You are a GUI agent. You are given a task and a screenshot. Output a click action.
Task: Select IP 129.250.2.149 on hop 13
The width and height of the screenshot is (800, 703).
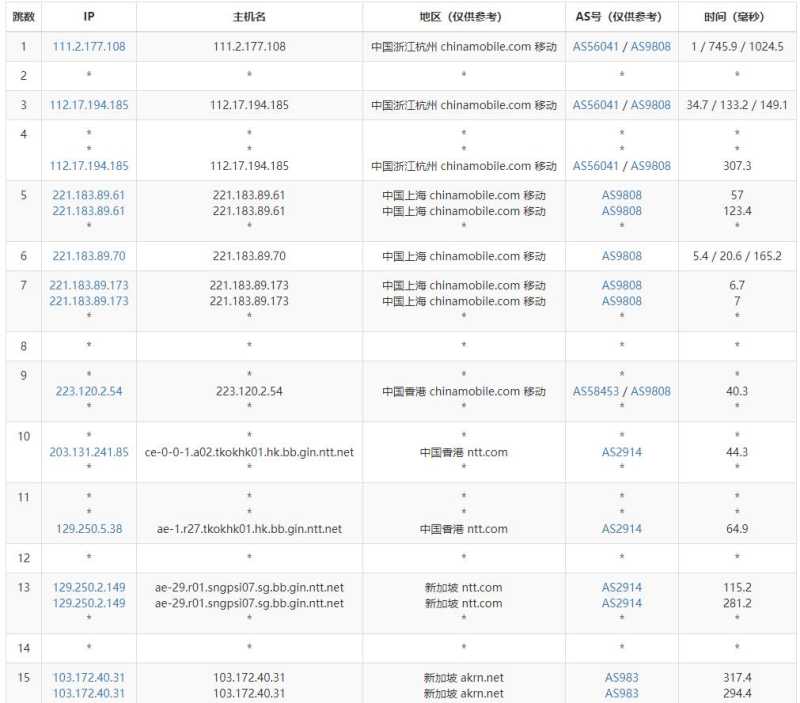88,587
